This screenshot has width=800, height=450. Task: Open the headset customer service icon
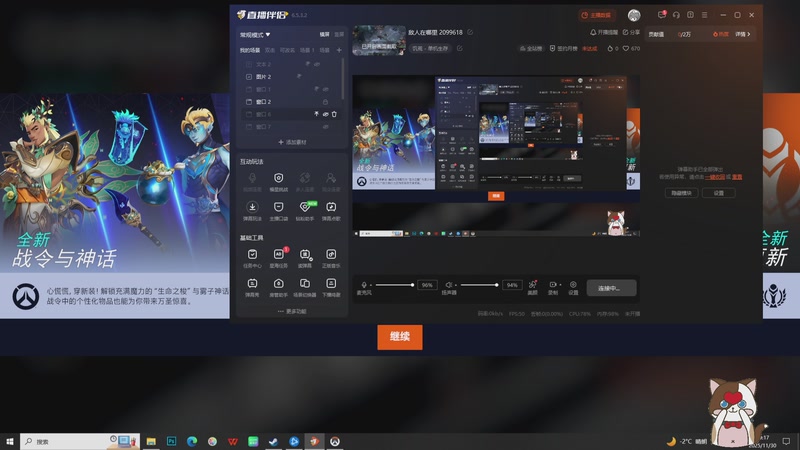click(676, 15)
